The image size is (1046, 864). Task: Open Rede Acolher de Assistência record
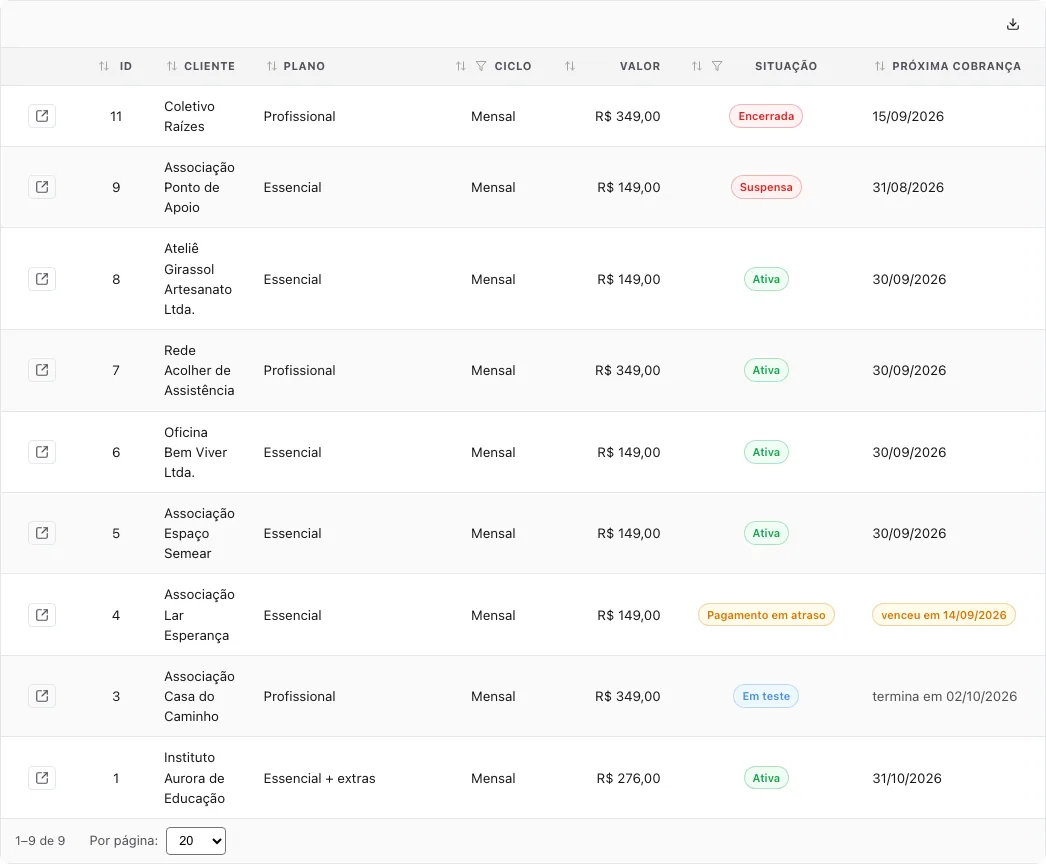[42, 370]
